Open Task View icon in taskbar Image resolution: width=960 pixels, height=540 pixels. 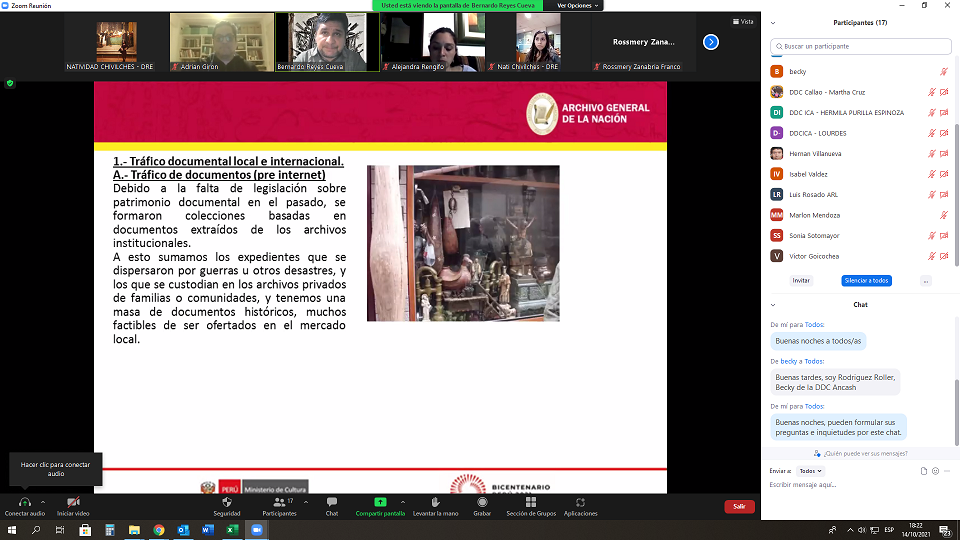point(60,530)
